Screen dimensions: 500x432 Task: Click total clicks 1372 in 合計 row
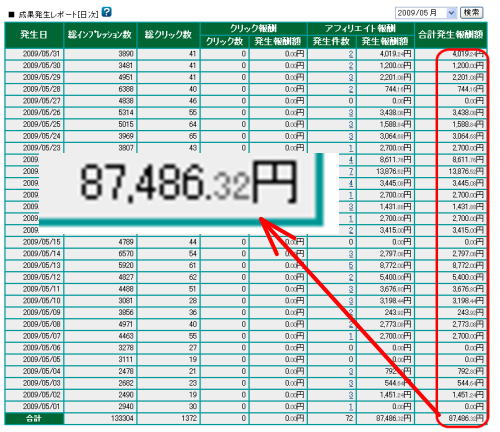[189, 418]
